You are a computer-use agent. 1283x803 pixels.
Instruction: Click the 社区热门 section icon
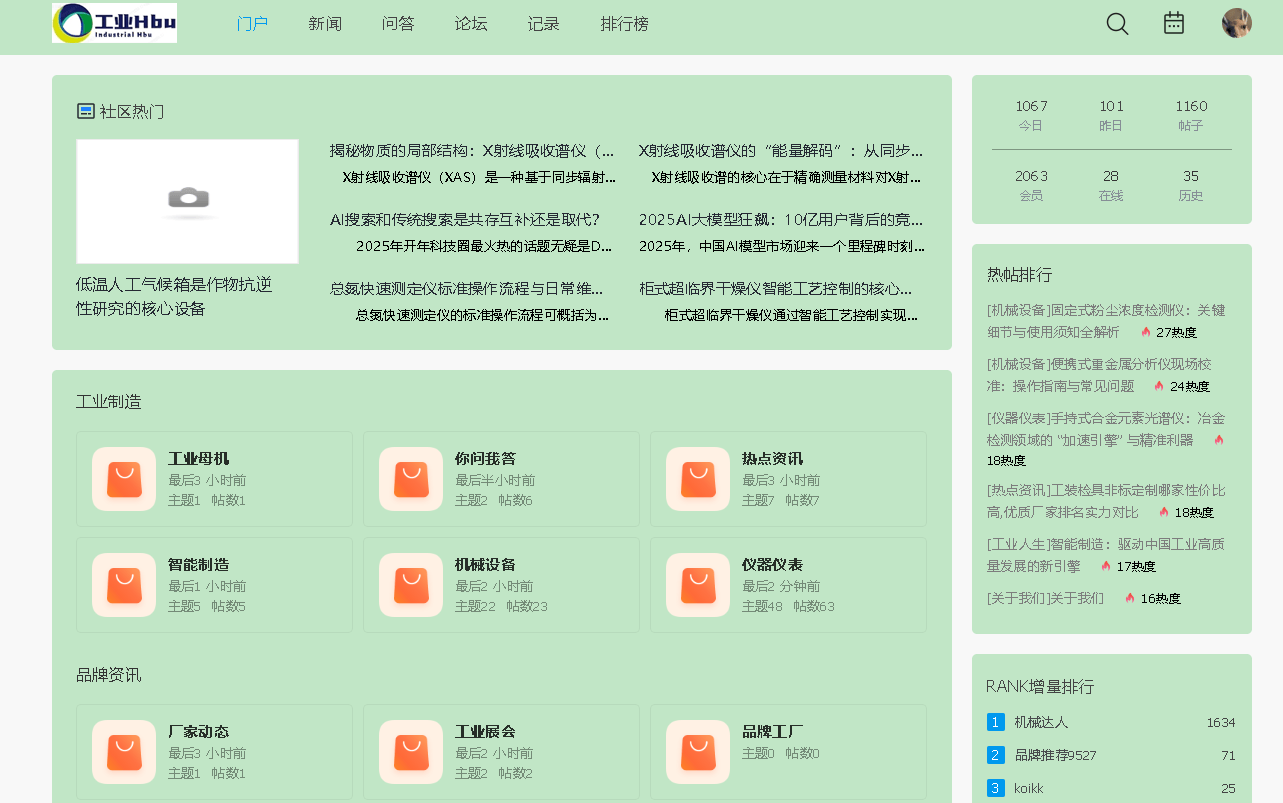[x=86, y=111]
